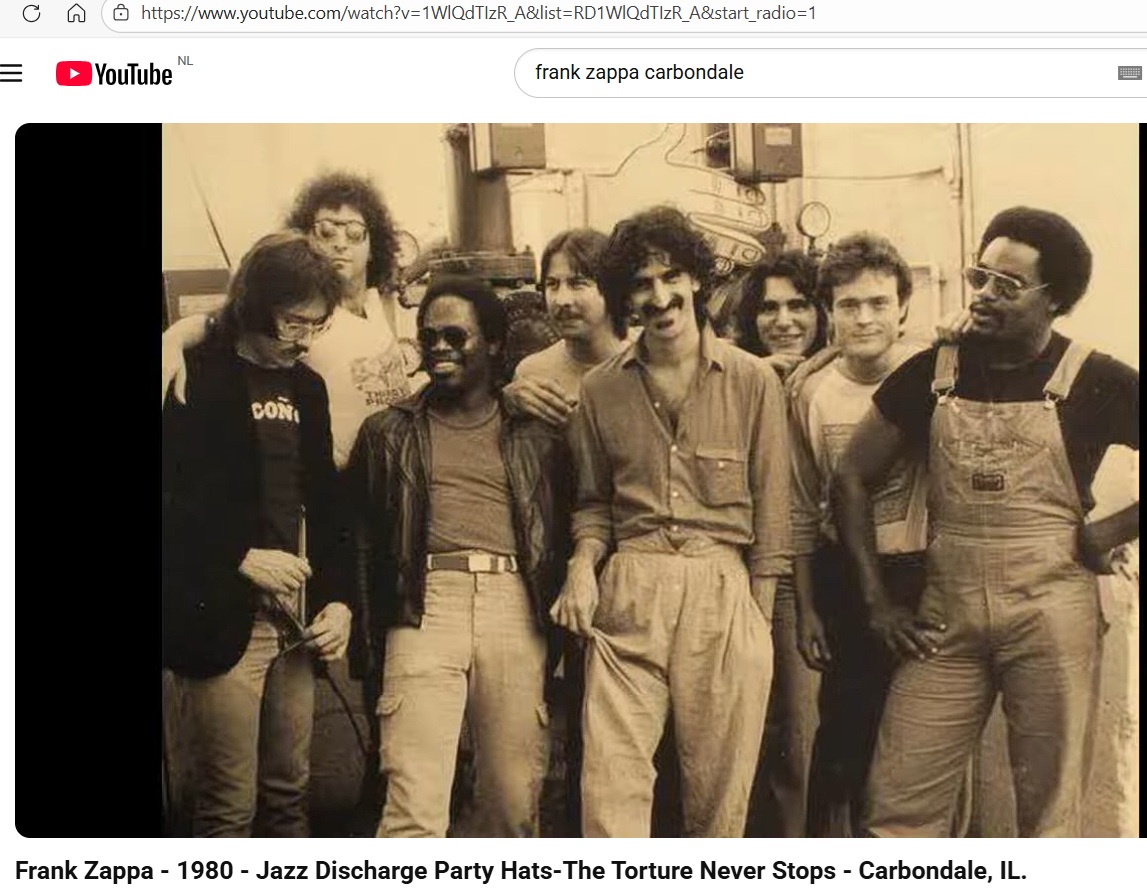Click the red YouTube play logo icon
Image resolution: width=1147 pixels, height=888 pixels.
[73, 74]
